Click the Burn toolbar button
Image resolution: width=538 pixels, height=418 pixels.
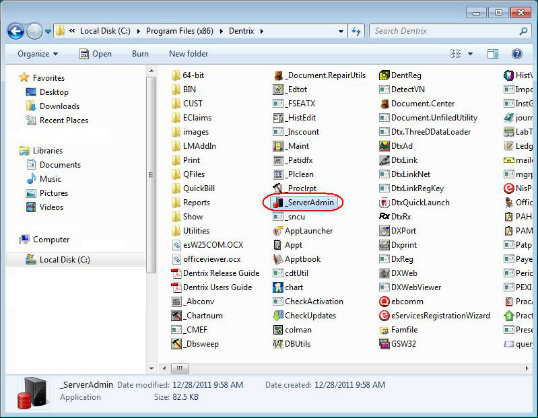[140, 54]
